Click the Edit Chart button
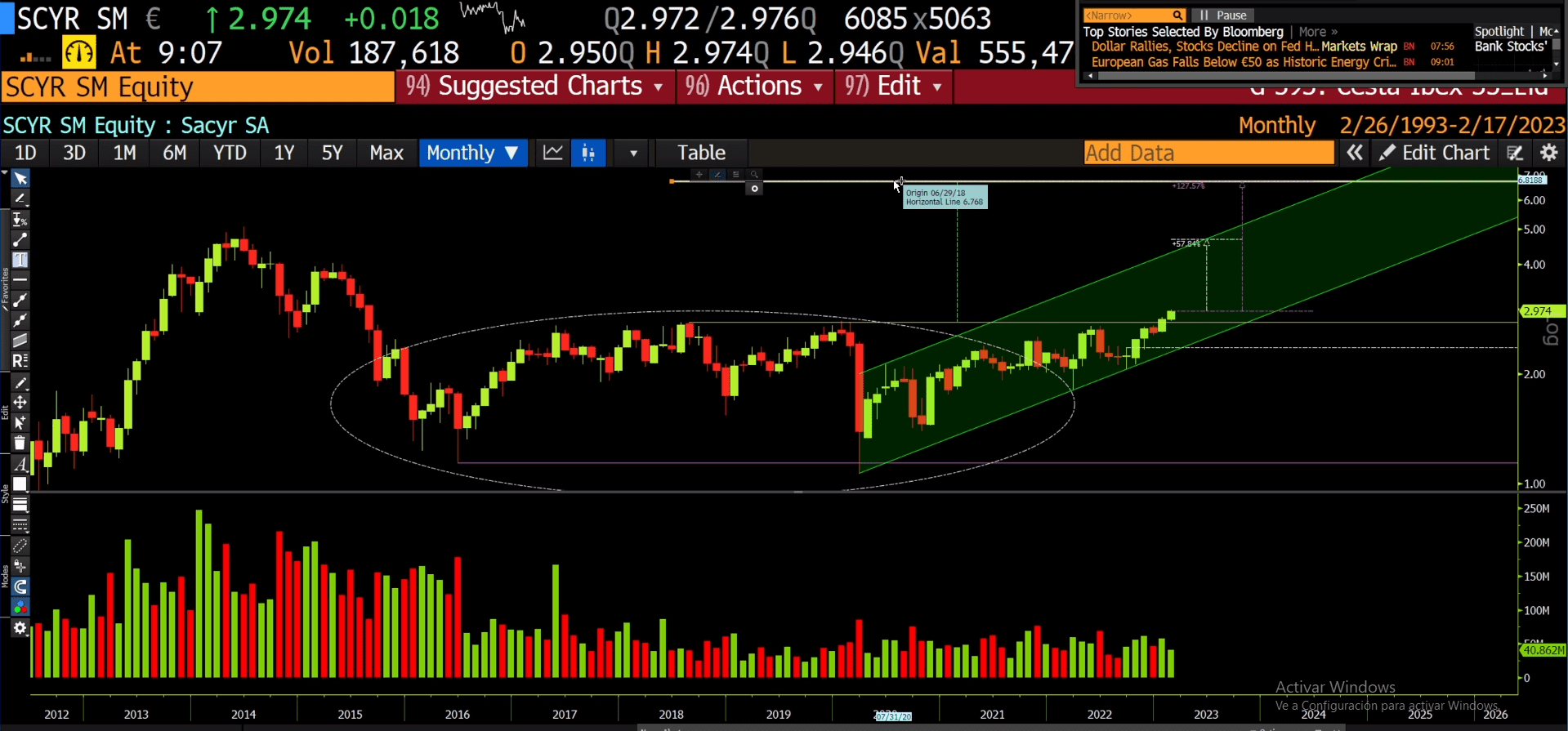This screenshot has width=1568, height=731. (1434, 153)
